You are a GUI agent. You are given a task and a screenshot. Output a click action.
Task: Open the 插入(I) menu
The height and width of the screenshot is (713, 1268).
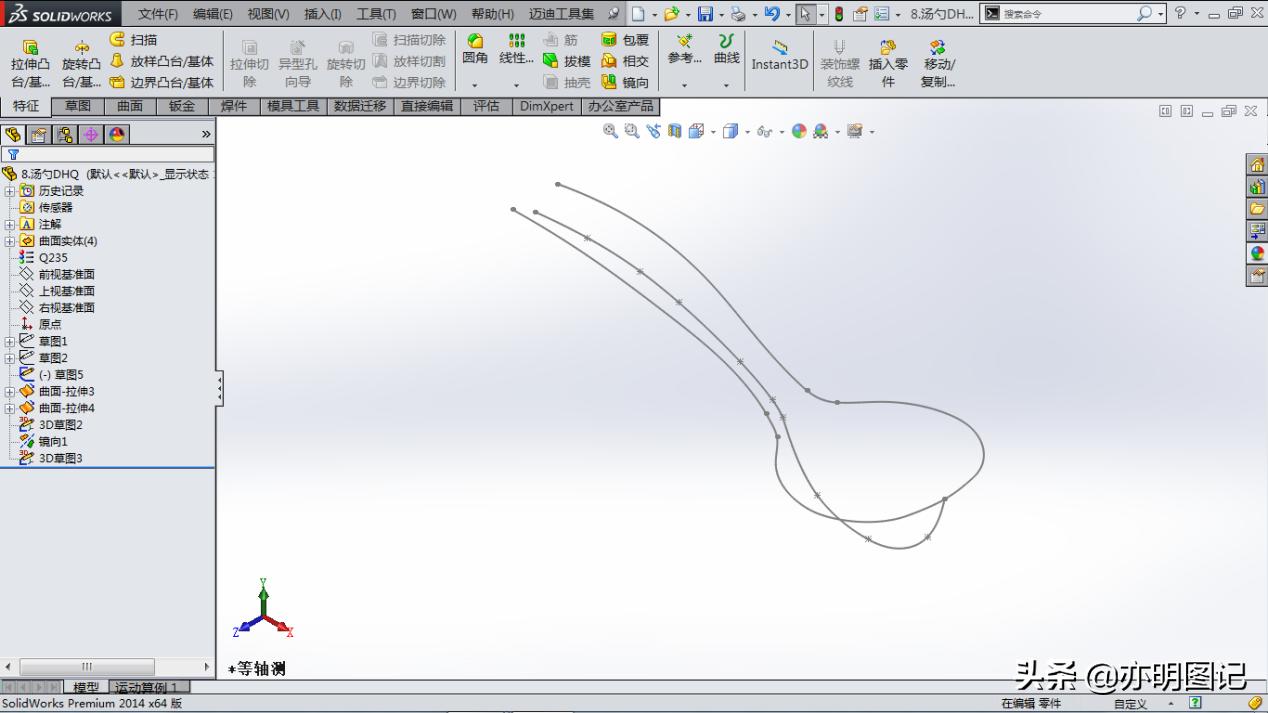pyautogui.click(x=320, y=13)
